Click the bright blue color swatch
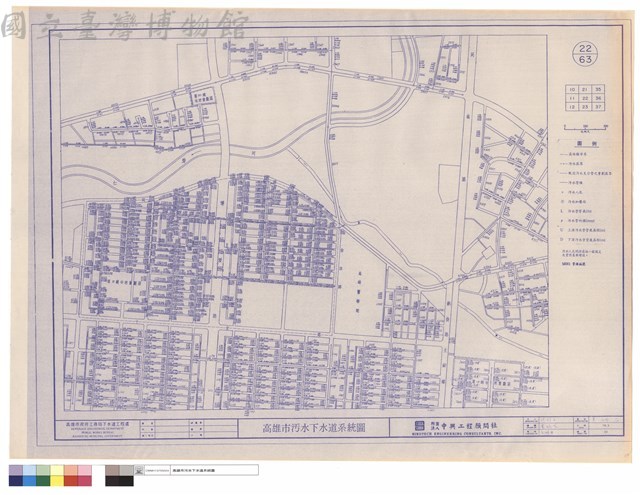640x495 pixels. [29, 481]
